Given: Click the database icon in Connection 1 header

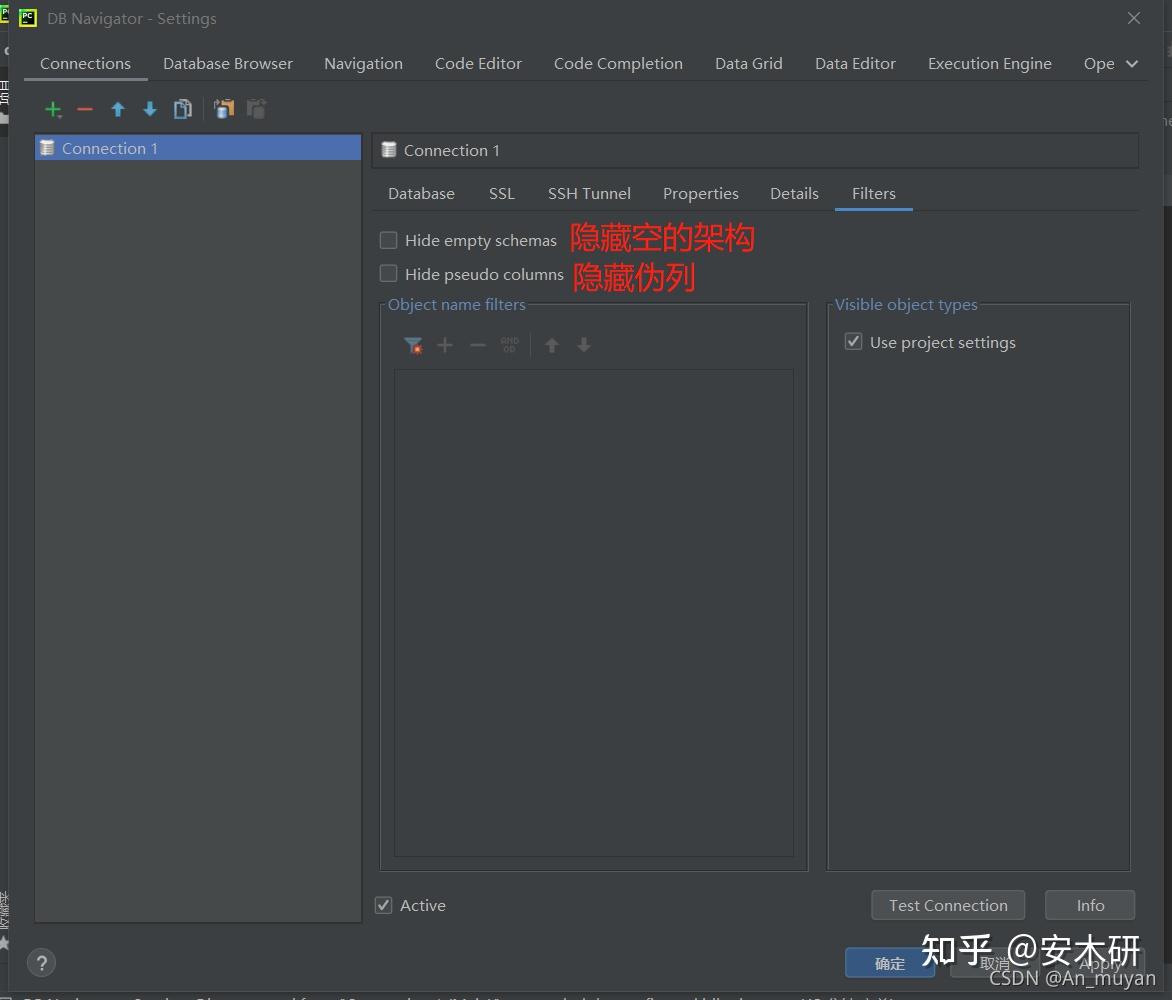Looking at the screenshot, I should click(x=389, y=149).
